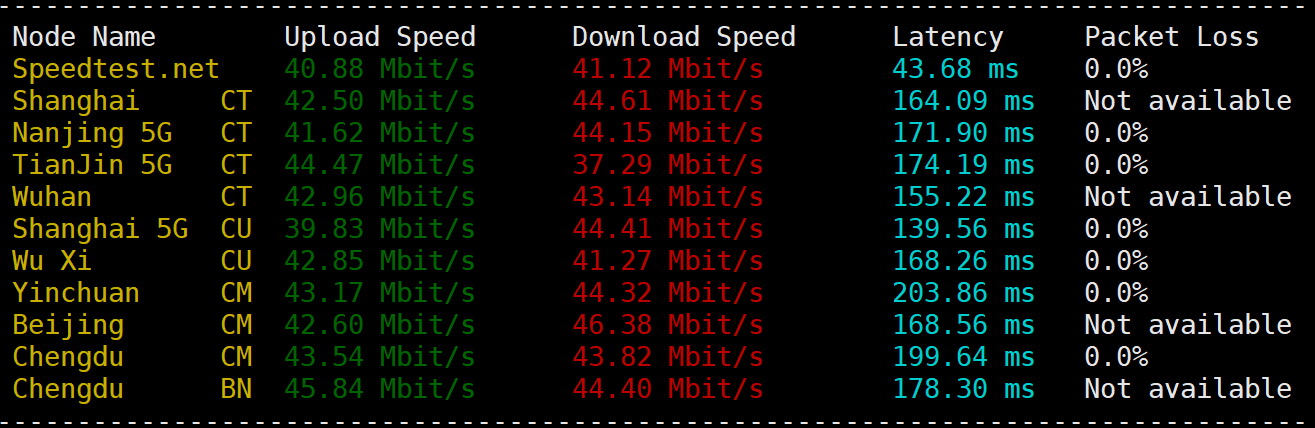The height and width of the screenshot is (428, 1315).
Task: Click TianJin 5G latency 174.19 ms
Action: pos(964,165)
